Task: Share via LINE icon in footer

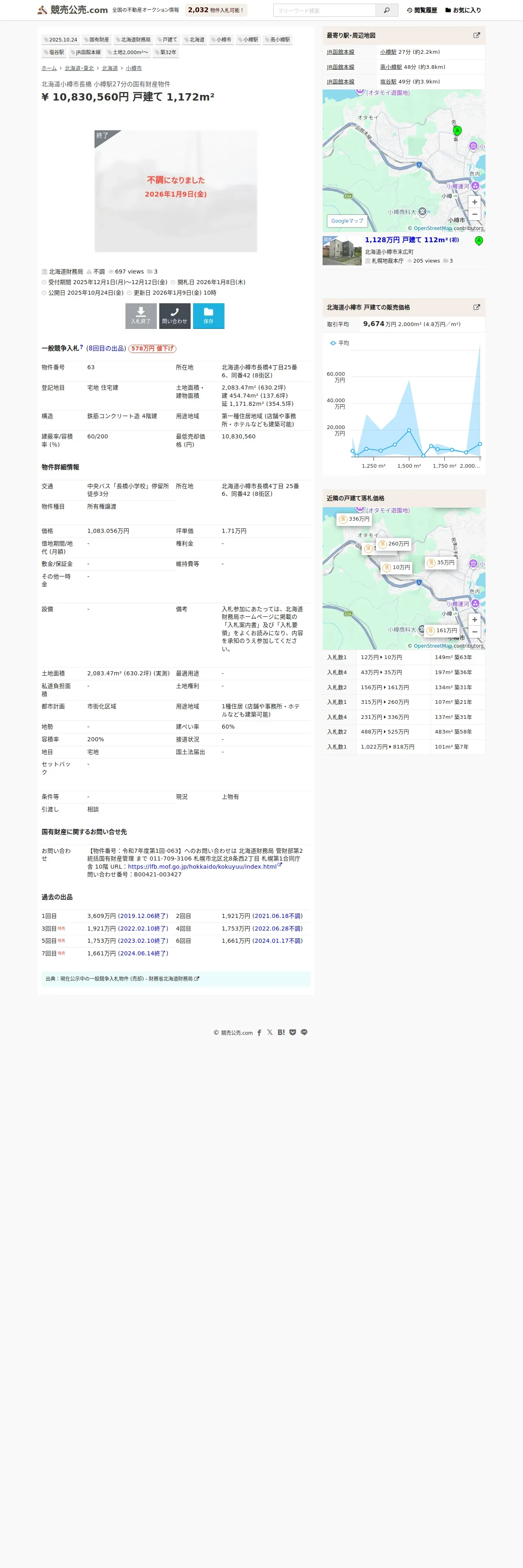Action: click(304, 1032)
